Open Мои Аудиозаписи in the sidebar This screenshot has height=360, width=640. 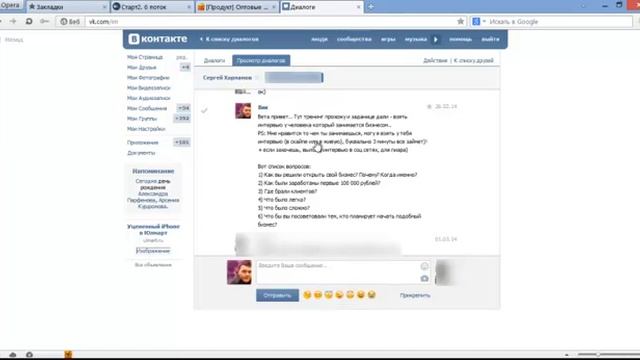click(x=149, y=98)
